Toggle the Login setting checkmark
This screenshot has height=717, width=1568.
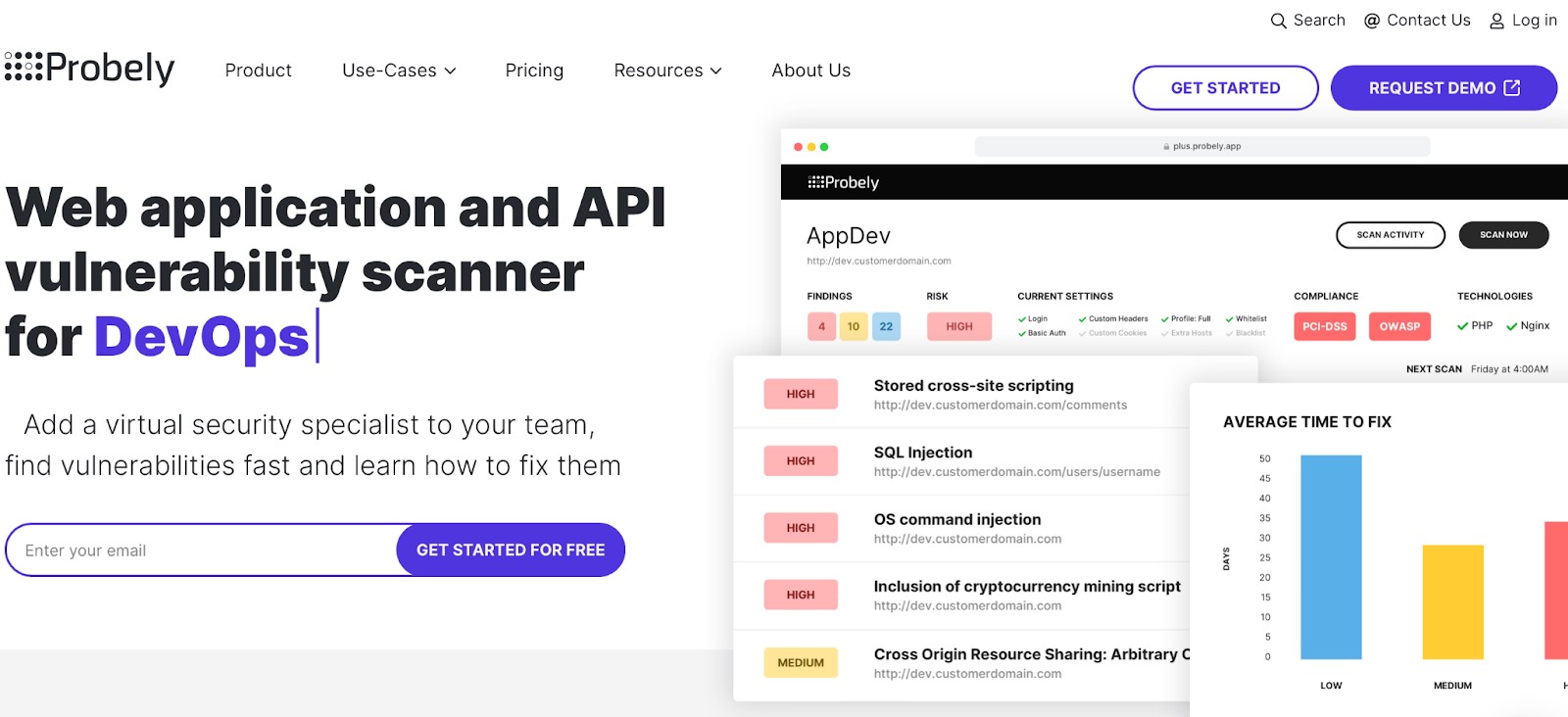(1022, 319)
